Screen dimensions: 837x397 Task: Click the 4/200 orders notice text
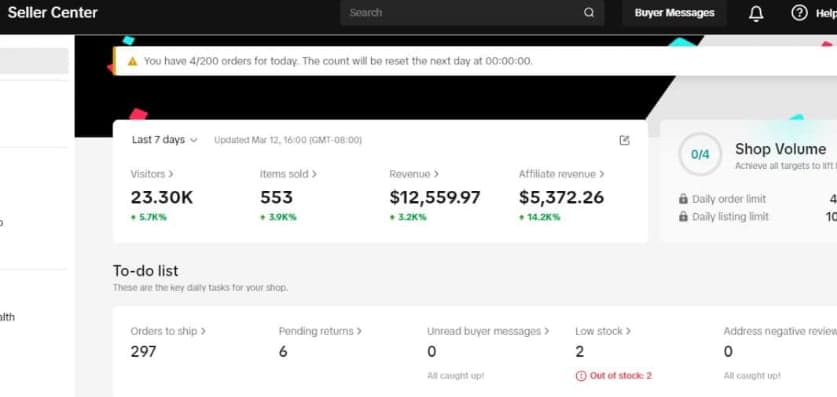(338, 61)
